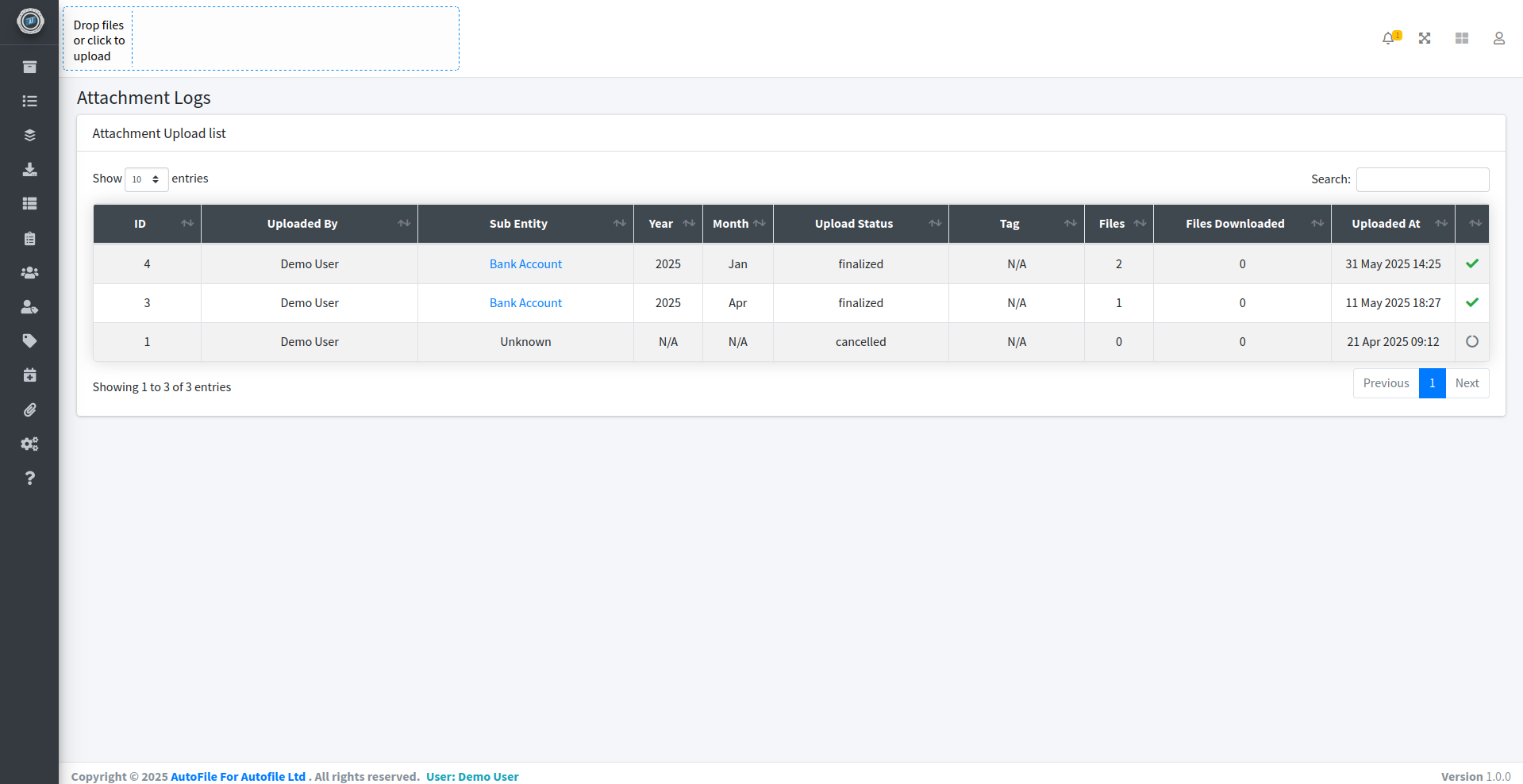
Task: Select page 1 in the pagination
Action: coord(1431,383)
